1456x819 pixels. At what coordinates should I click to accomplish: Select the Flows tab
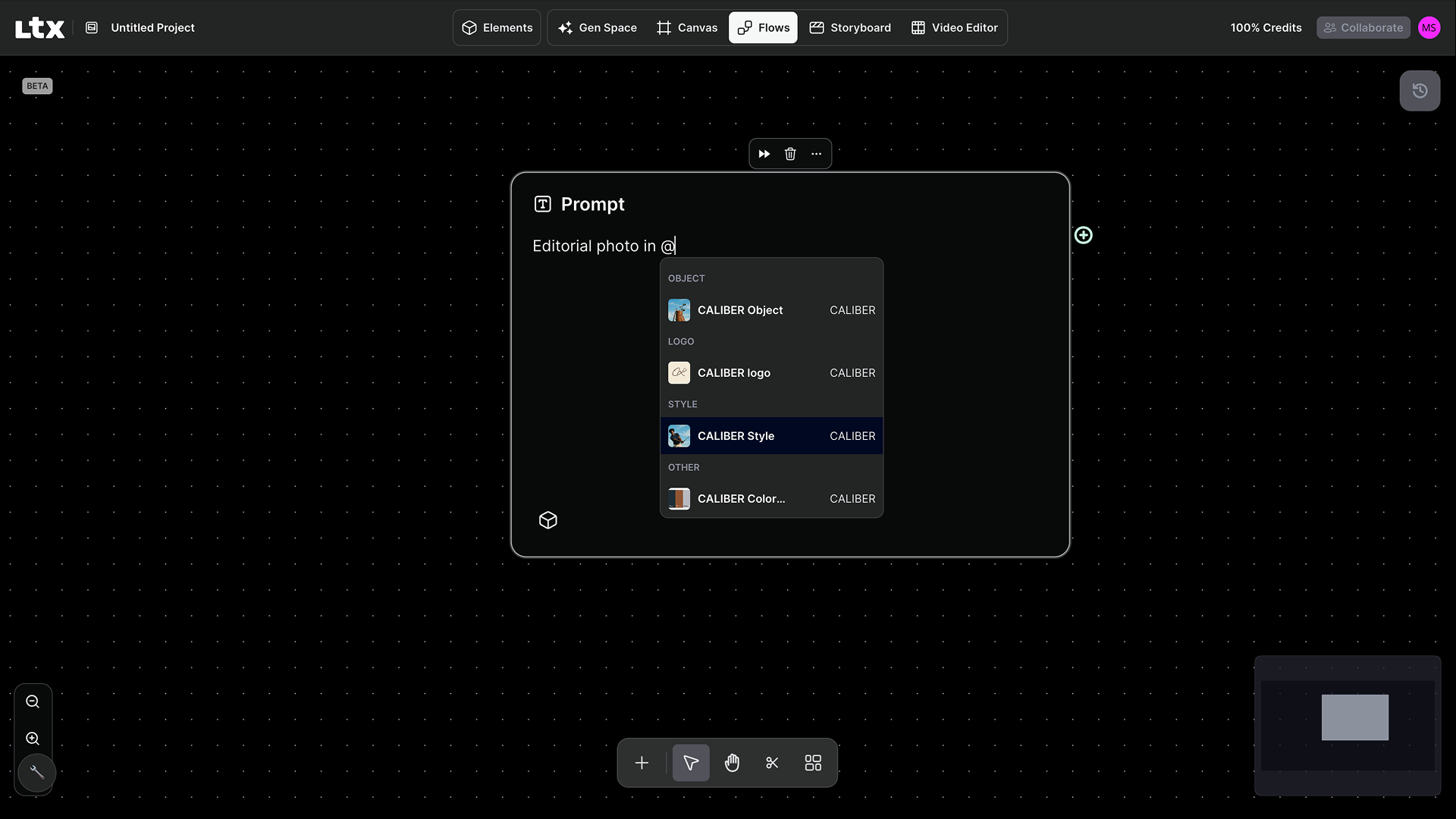pos(763,27)
